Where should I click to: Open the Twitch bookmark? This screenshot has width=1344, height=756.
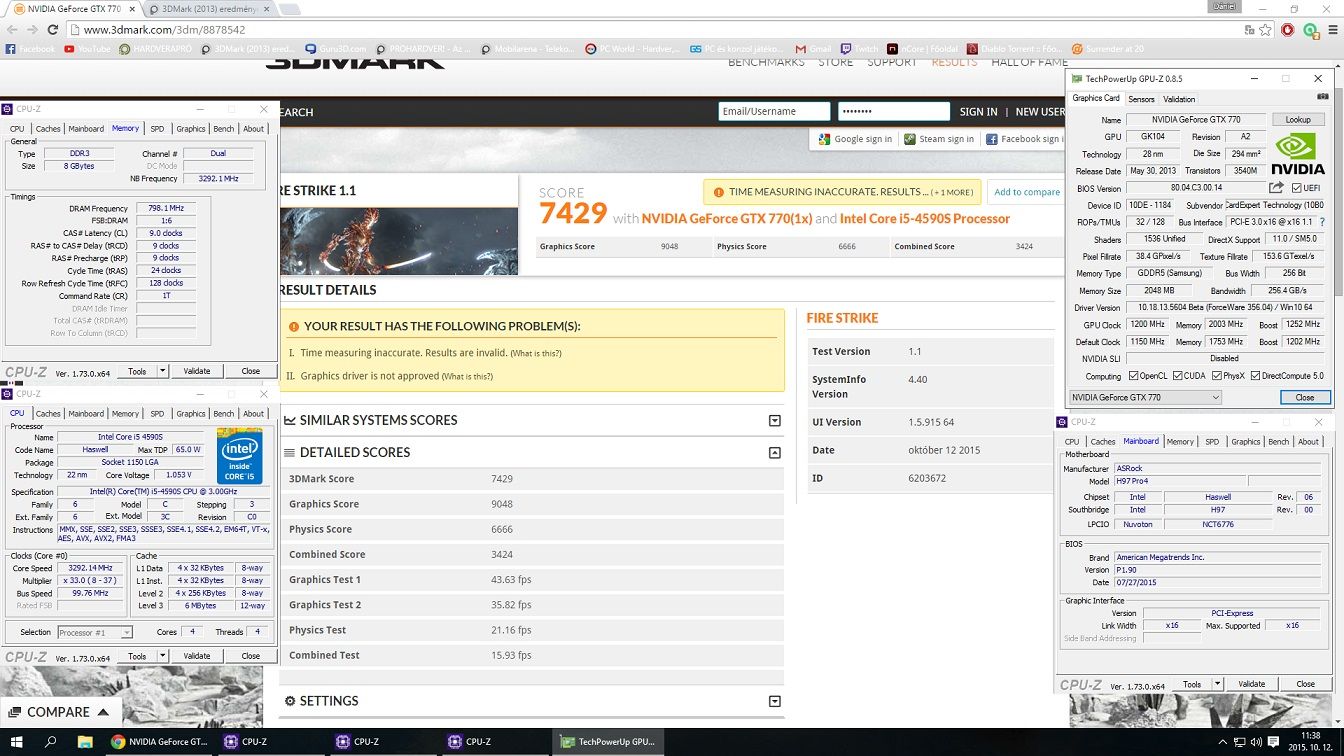point(860,49)
